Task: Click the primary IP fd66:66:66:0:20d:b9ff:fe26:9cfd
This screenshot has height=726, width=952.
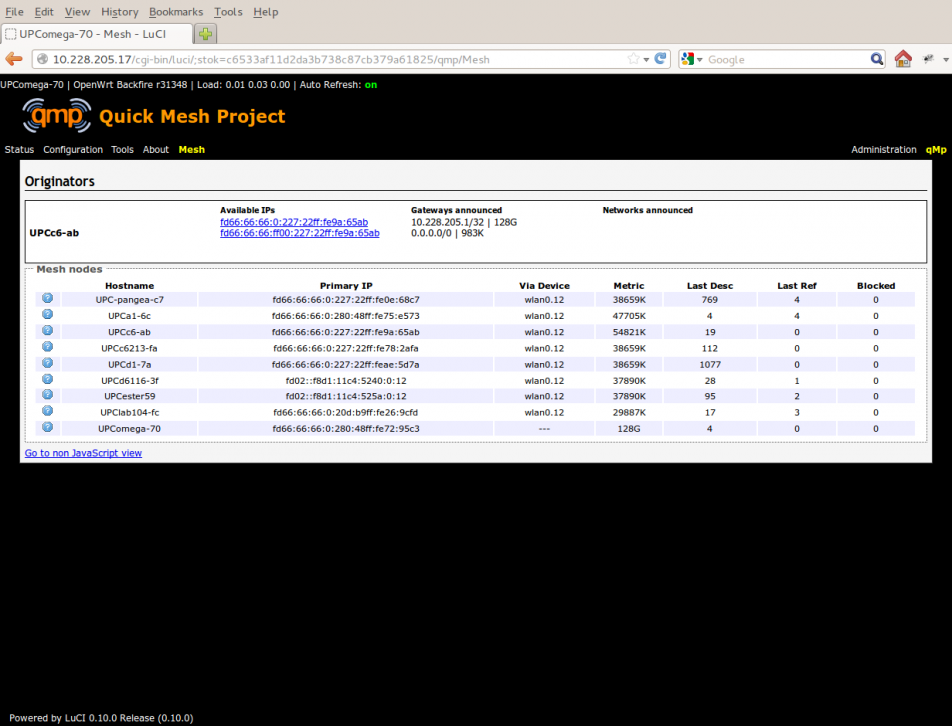Action: pyautogui.click(x=346, y=413)
